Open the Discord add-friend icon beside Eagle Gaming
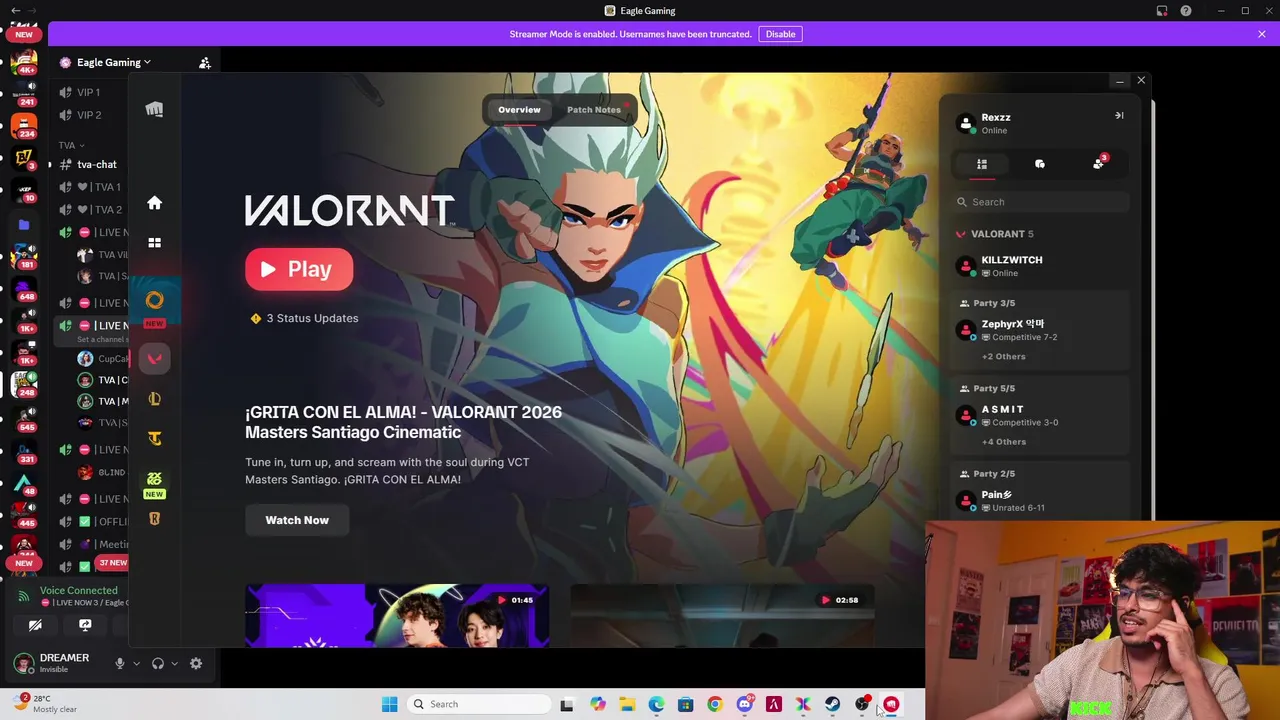Viewport: 1280px width, 720px height. click(205, 62)
